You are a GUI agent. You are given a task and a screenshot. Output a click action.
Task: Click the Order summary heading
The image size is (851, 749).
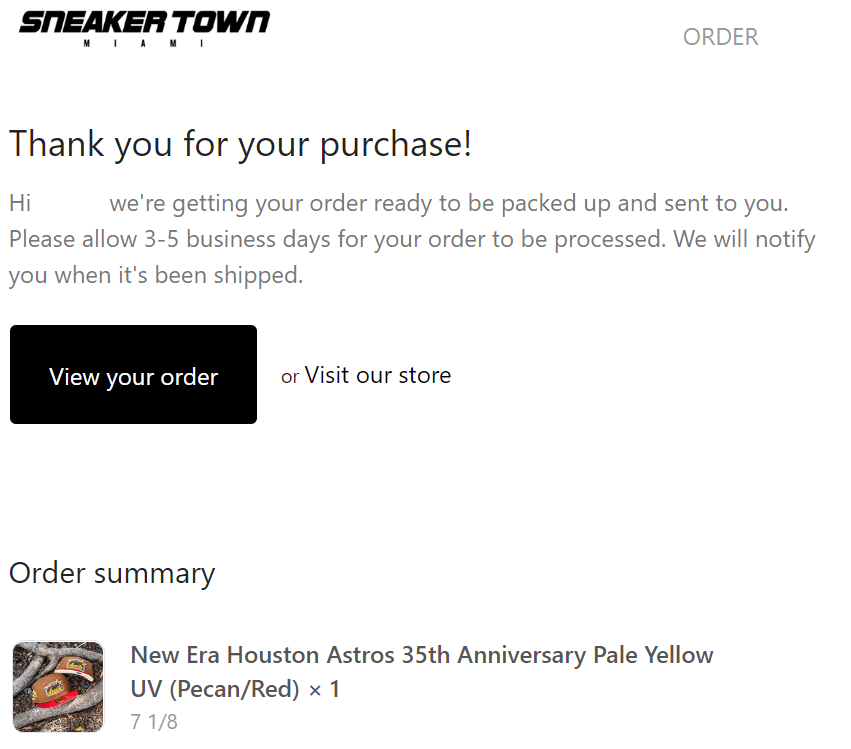(112, 573)
